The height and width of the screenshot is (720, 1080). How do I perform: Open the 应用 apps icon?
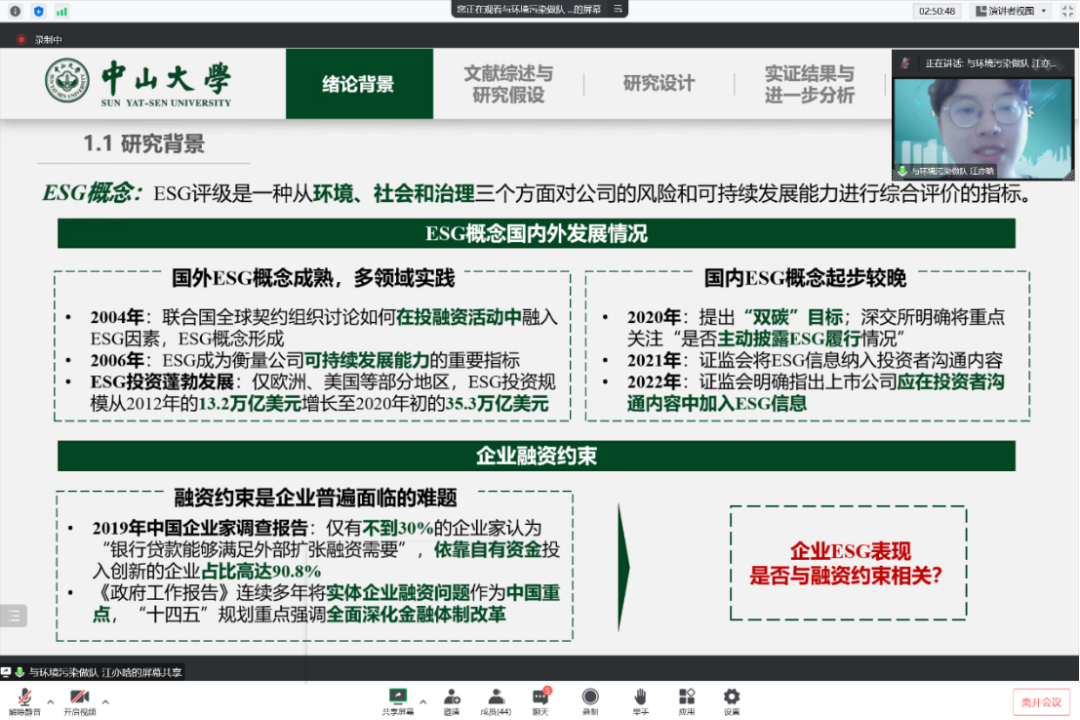[x=687, y=702]
